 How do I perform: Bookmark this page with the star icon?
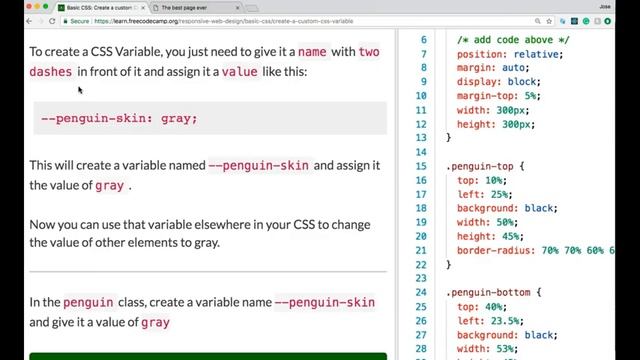[x=549, y=21]
